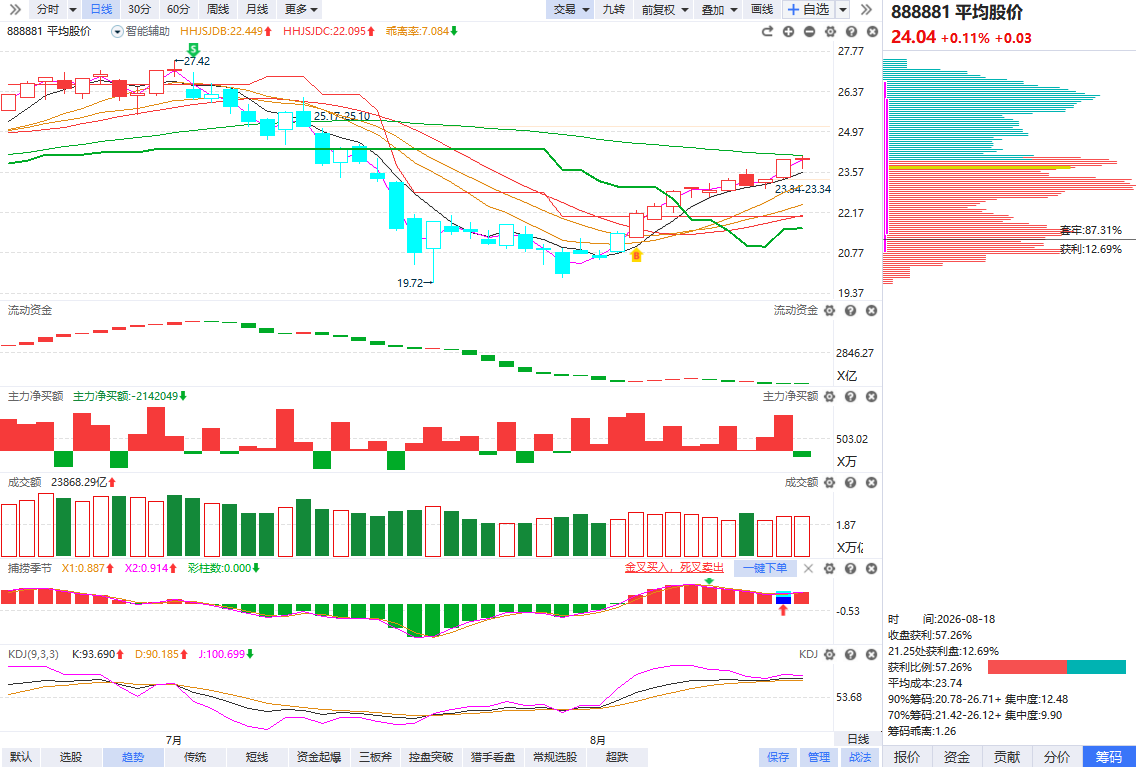1136x767 pixels.
Task: Open settings gear for 流动资金 indicator panel
Action: click(830, 311)
